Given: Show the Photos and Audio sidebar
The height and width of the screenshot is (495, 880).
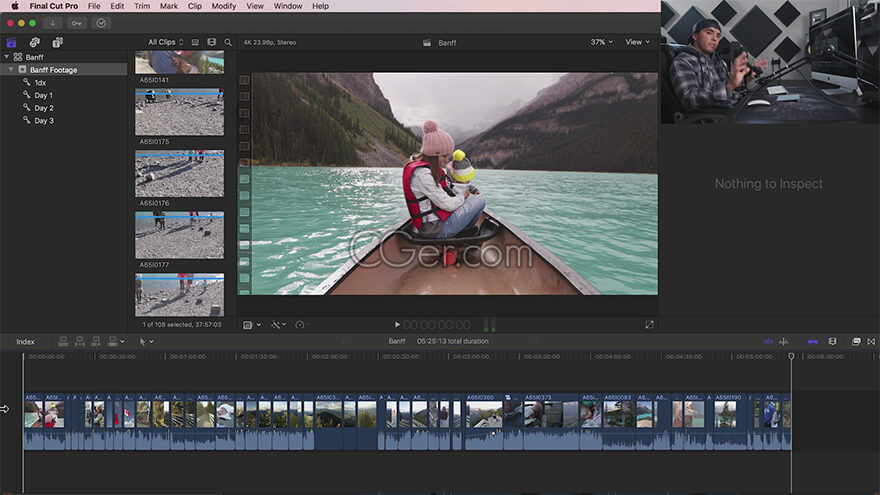Looking at the screenshot, I should pos(35,42).
